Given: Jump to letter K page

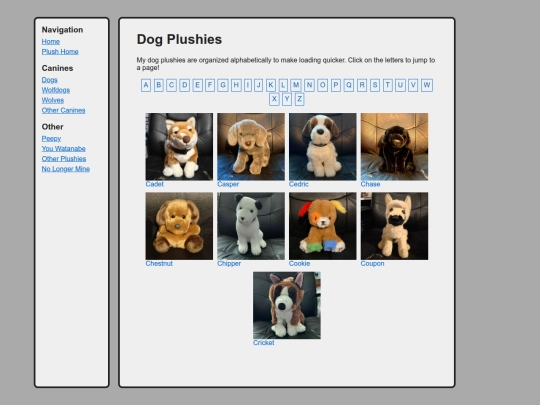Looking at the screenshot, I should [271, 85].
